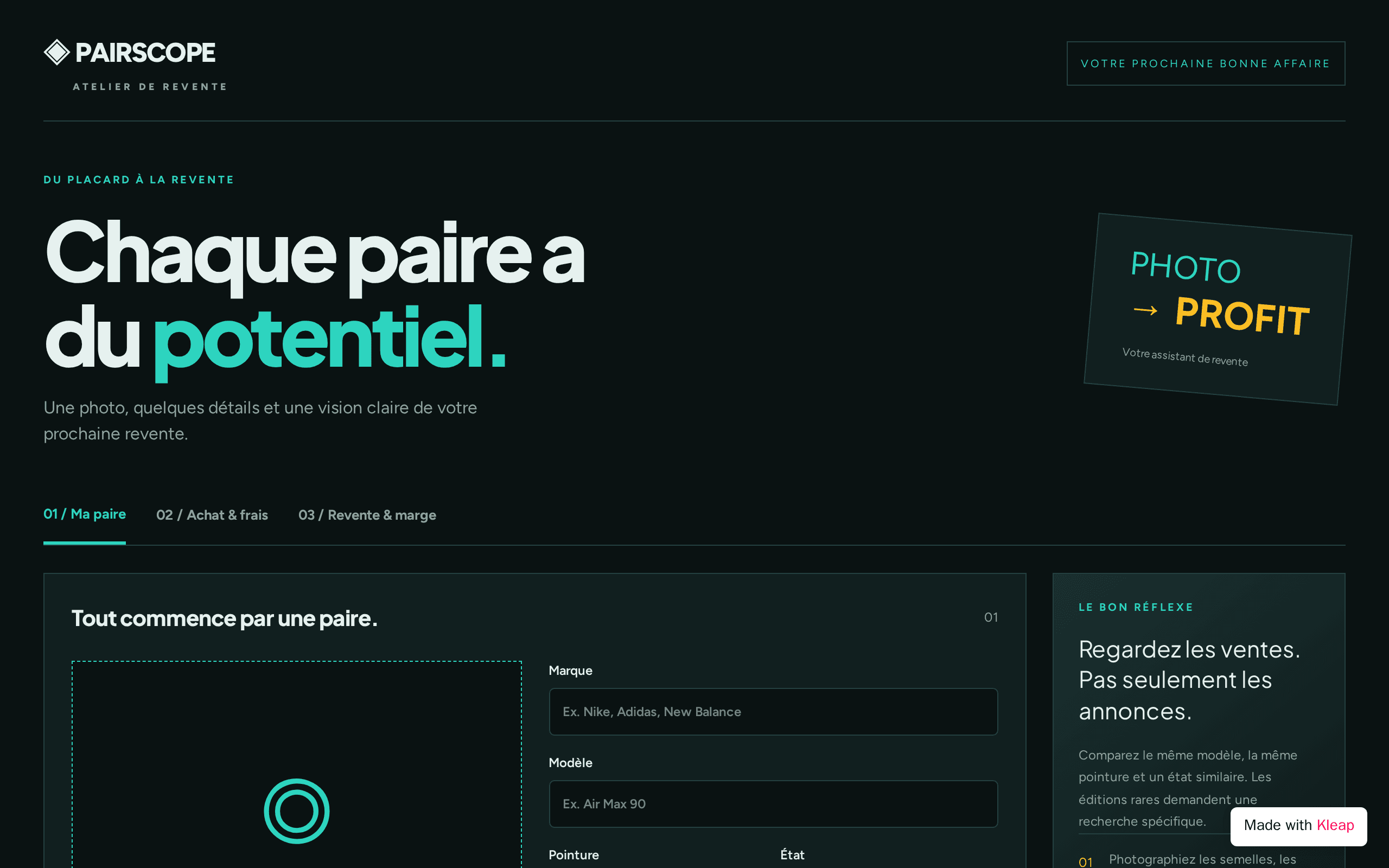Click the "Une photo, quelques détails" subtitle
1389x868 pixels.
pyautogui.click(x=260, y=421)
